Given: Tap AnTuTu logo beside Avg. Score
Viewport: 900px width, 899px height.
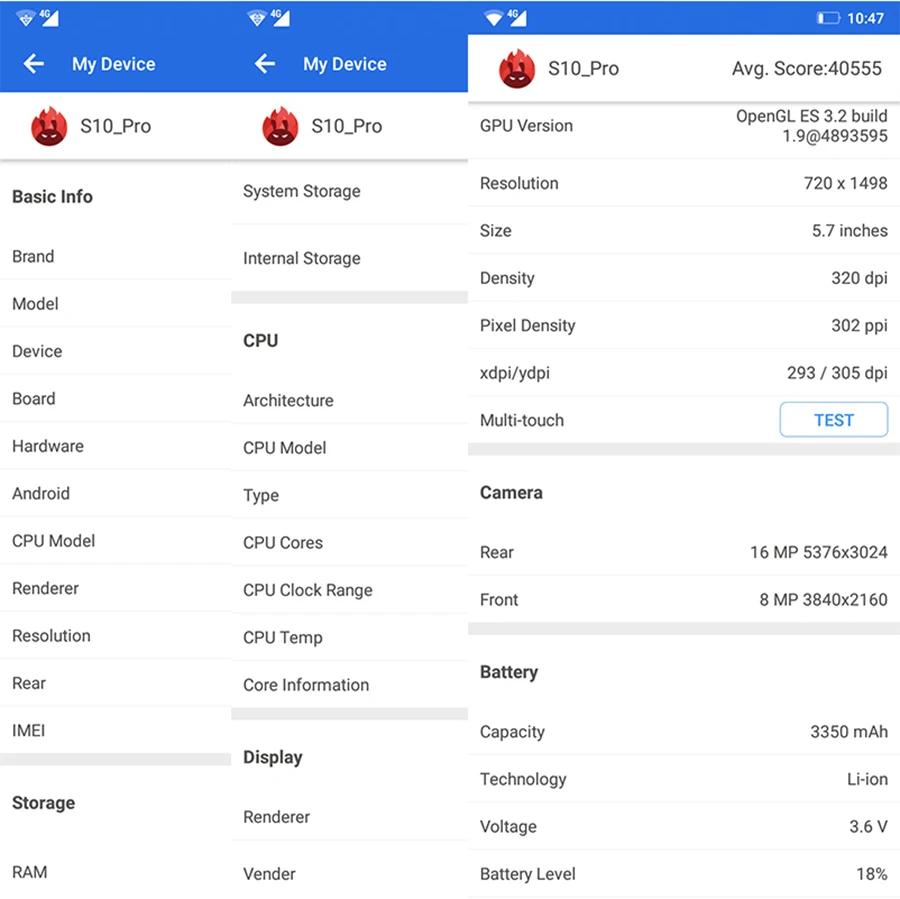Looking at the screenshot, I should (x=517, y=68).
